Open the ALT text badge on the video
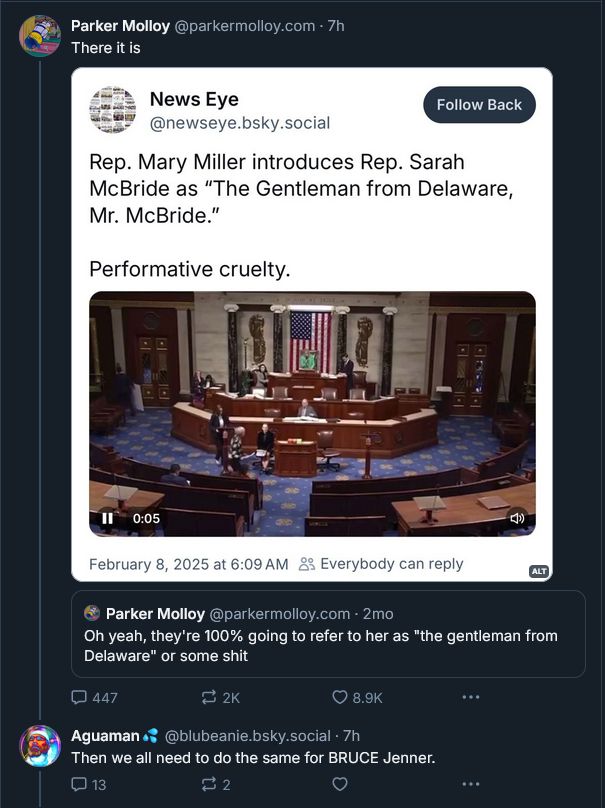The image size is (605, 808). click(x=535, y=569)
